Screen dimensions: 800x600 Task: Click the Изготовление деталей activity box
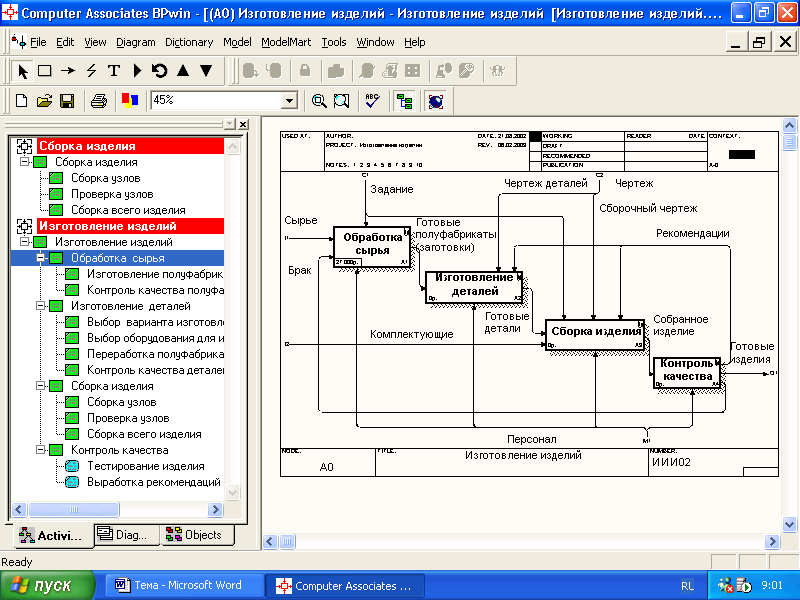[474, 288]
